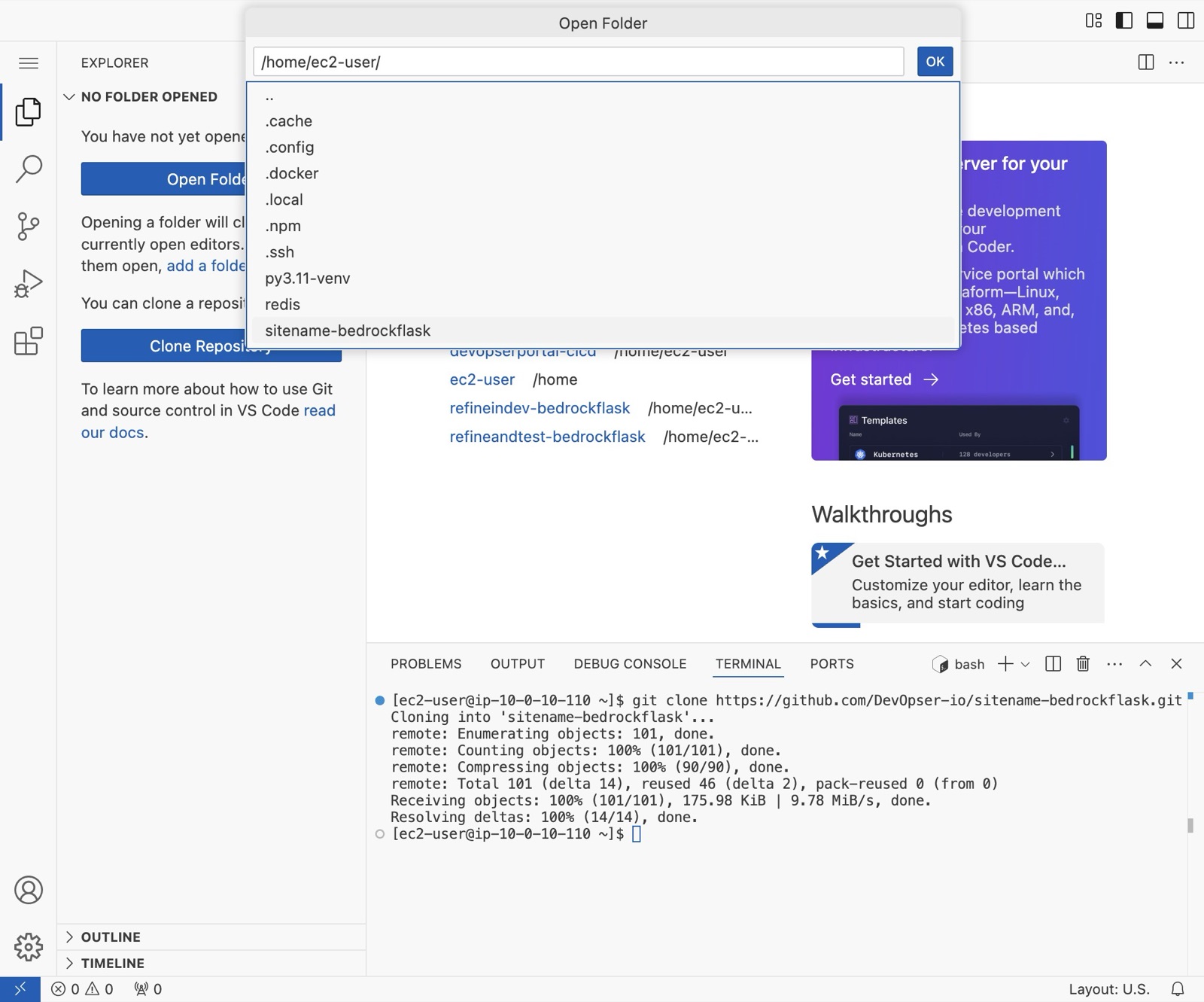Open the Extensions view

(x=29, y=341)
